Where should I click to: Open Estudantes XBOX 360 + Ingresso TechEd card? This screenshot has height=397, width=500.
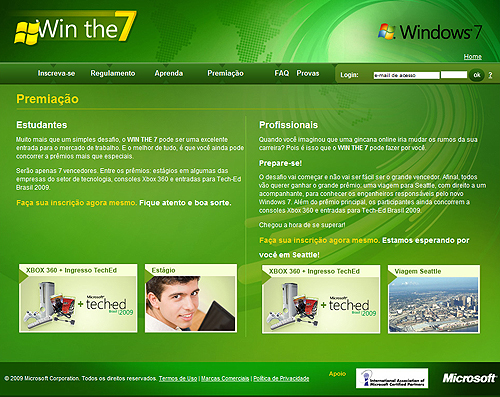click(78, 298)
